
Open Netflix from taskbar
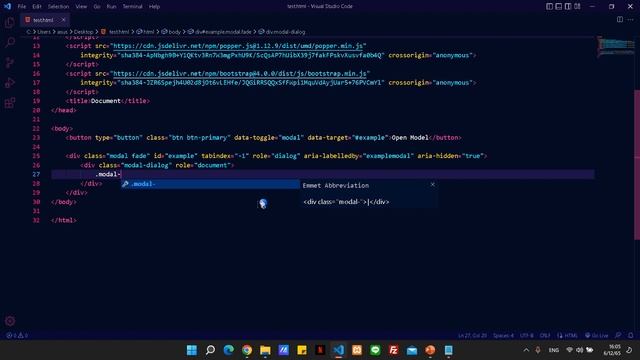[320, 350]
